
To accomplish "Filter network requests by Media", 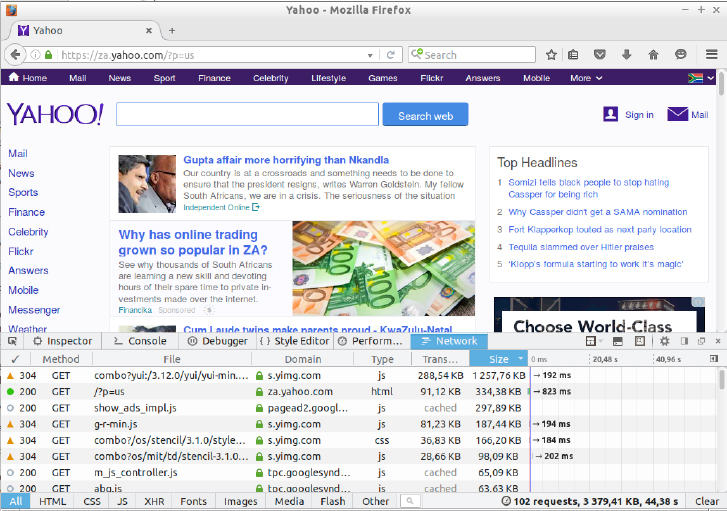I will click(x=289, y=501).
